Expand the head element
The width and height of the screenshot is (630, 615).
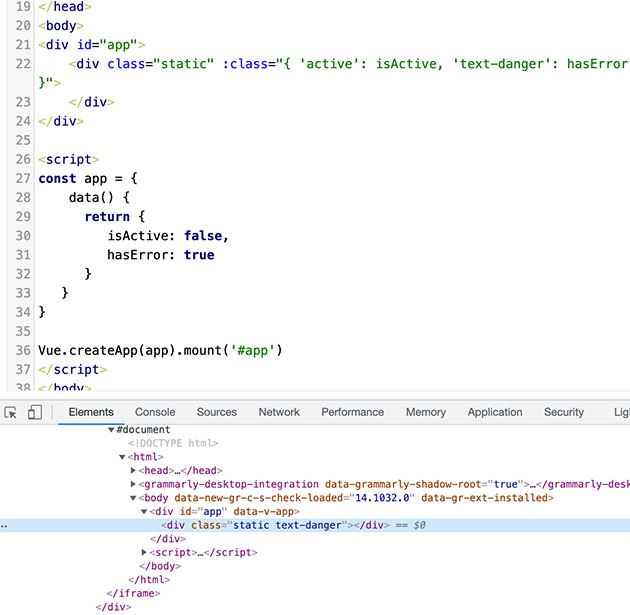point(133,470)
